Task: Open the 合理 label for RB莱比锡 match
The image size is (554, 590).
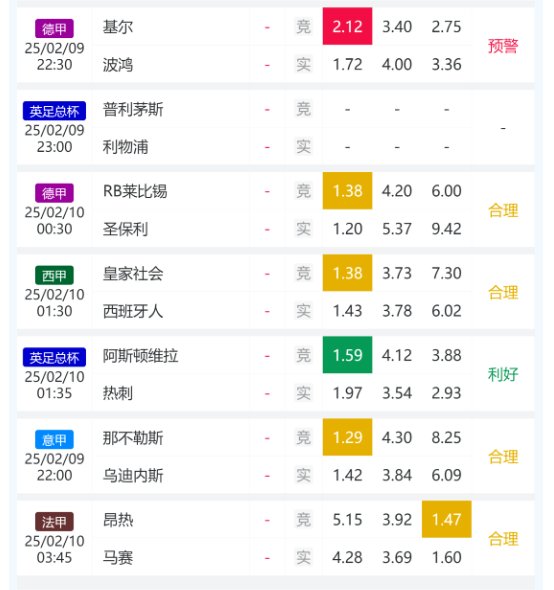Action: click(x=503, y=210)
